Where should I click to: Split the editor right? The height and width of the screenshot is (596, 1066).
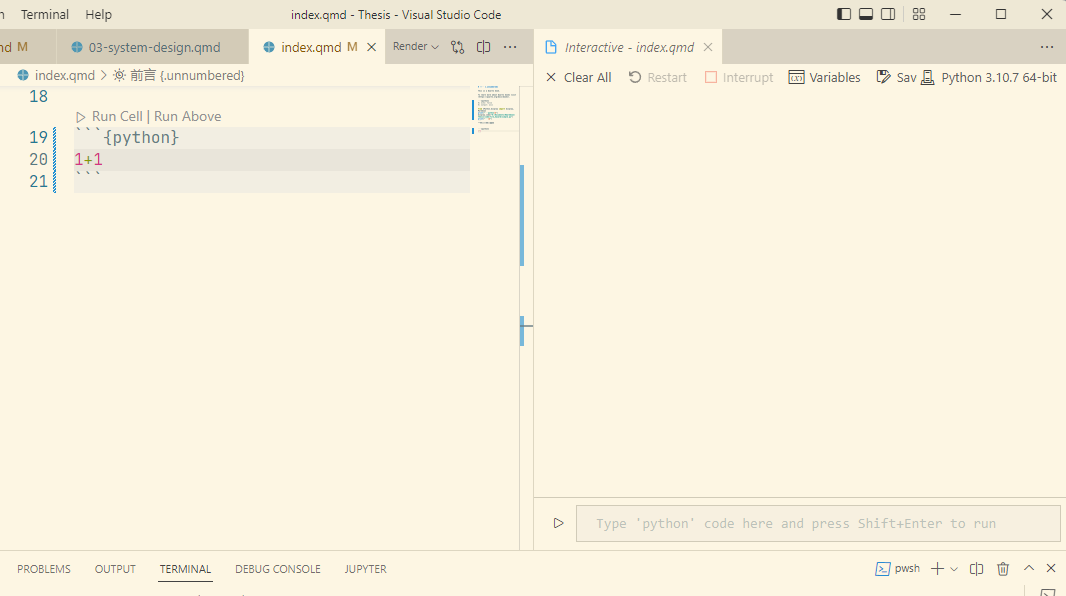pos(483,47)
